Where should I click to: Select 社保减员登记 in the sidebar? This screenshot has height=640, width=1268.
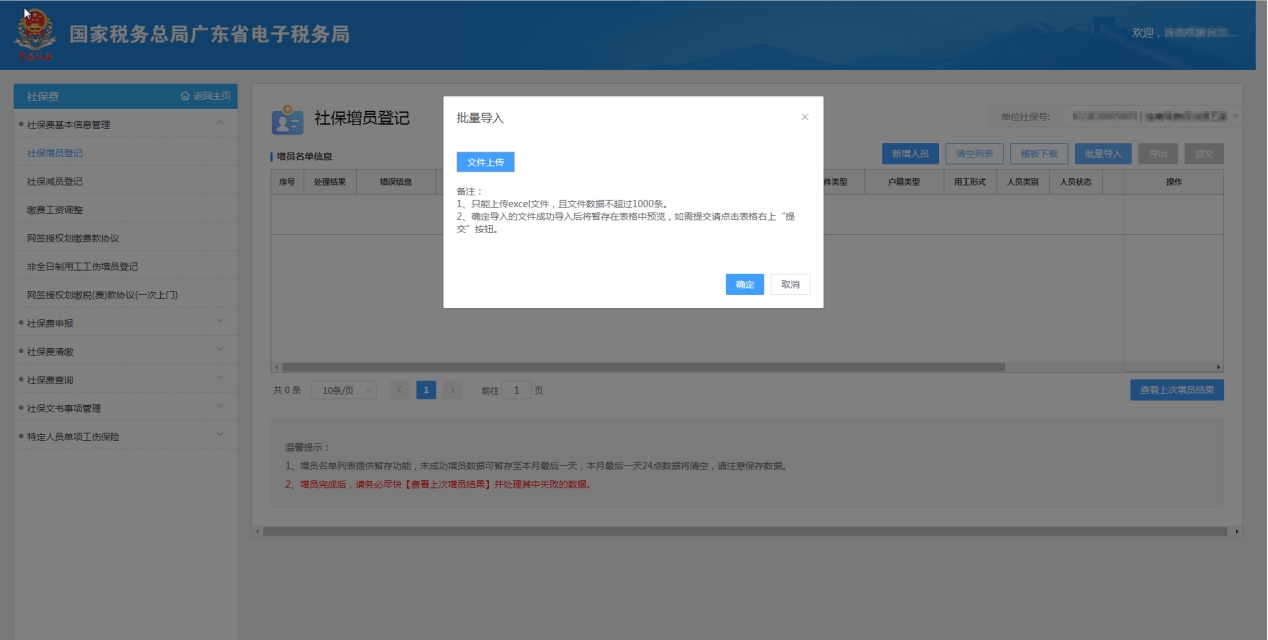[55, 182]
